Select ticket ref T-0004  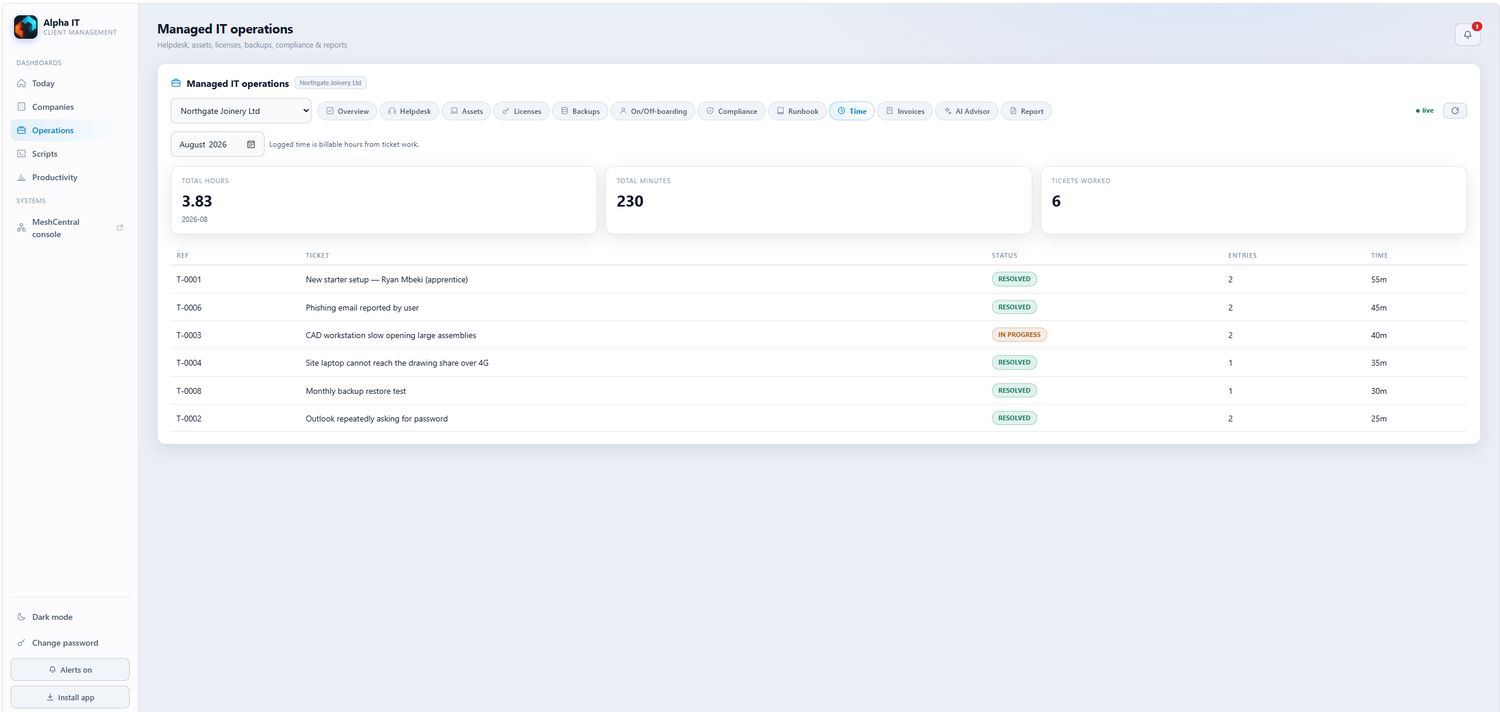[x=189, y=363]
